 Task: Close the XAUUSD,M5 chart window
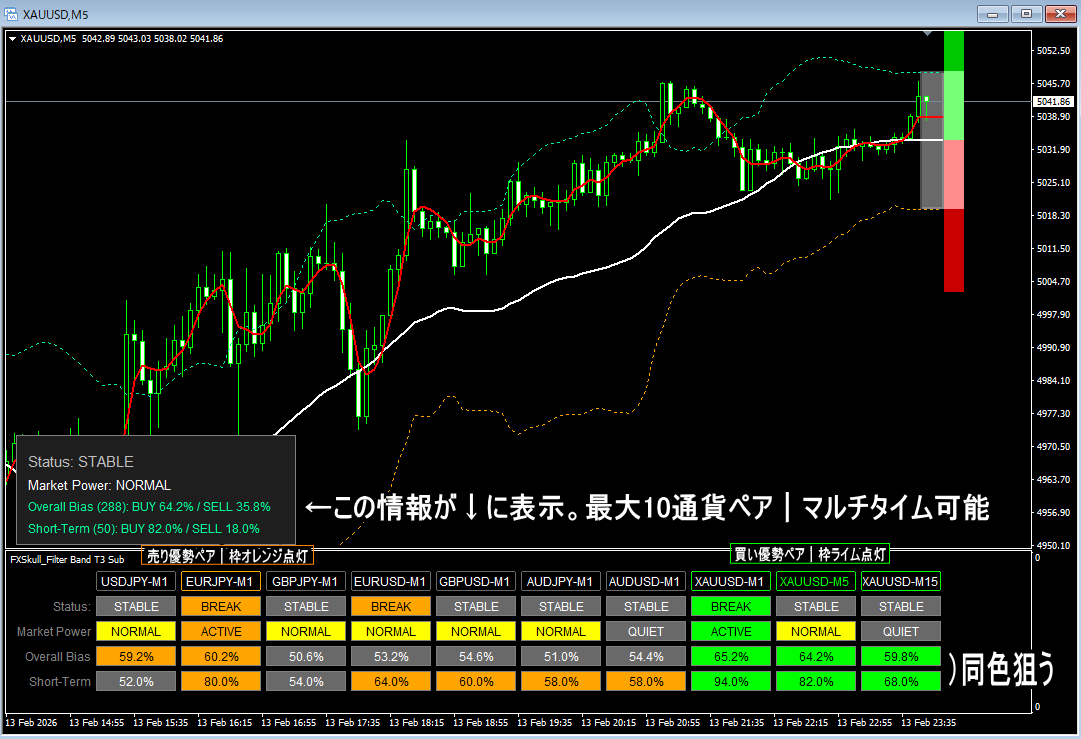coord(1058,14)
